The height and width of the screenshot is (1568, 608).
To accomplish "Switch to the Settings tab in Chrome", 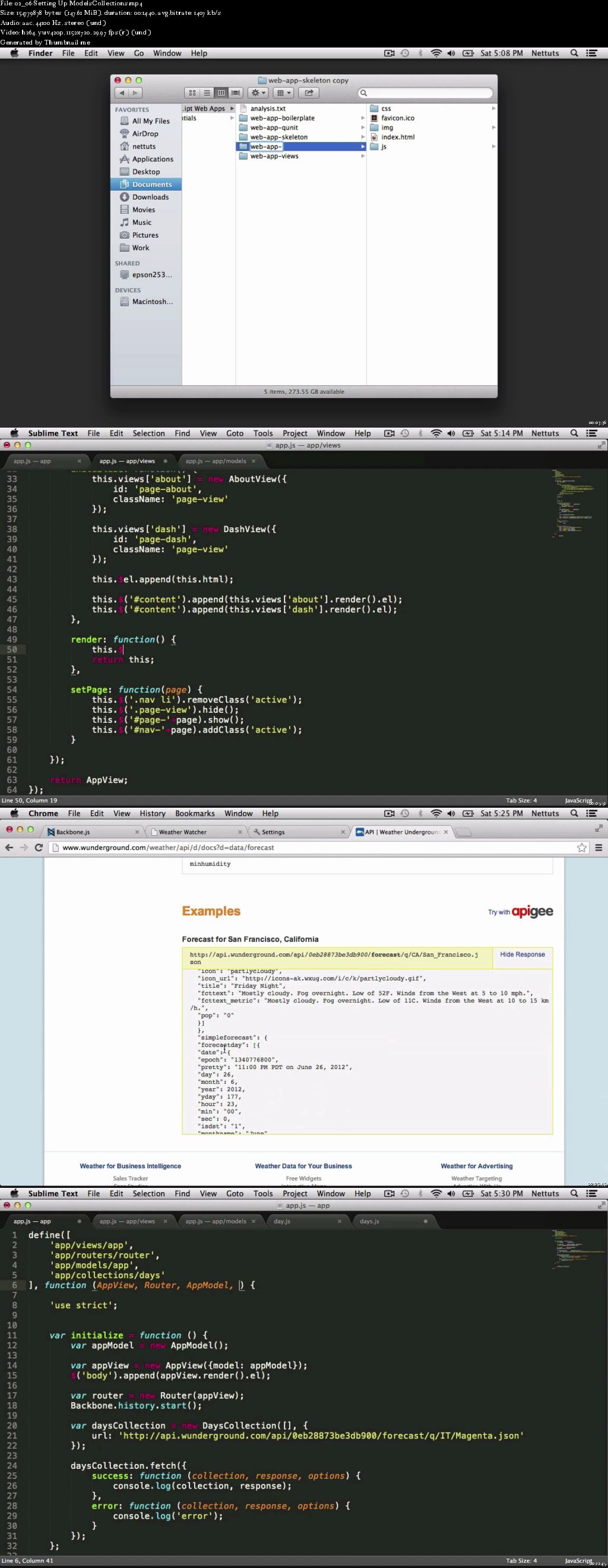I will pyautogui.click(x=273, y=832).
